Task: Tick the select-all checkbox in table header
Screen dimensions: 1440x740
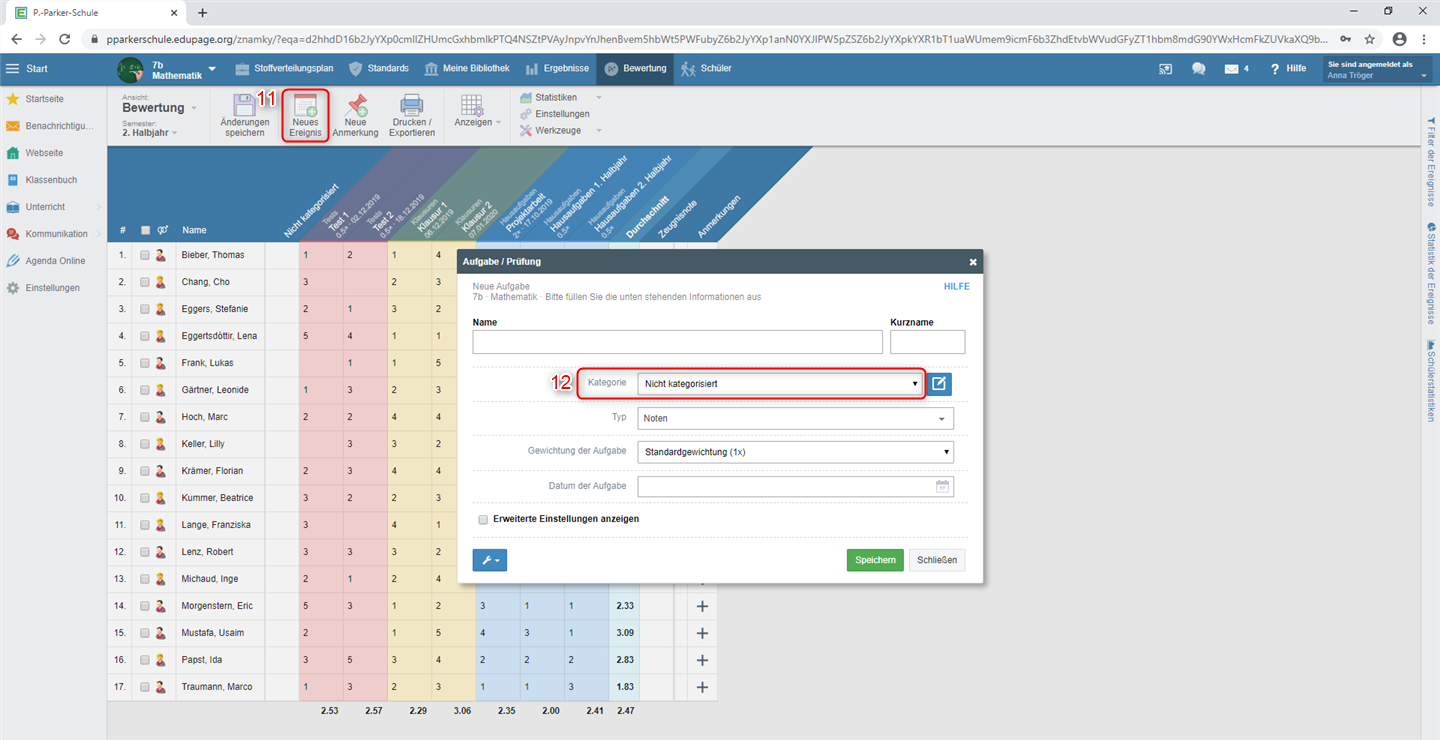Action: pos(145,230)
